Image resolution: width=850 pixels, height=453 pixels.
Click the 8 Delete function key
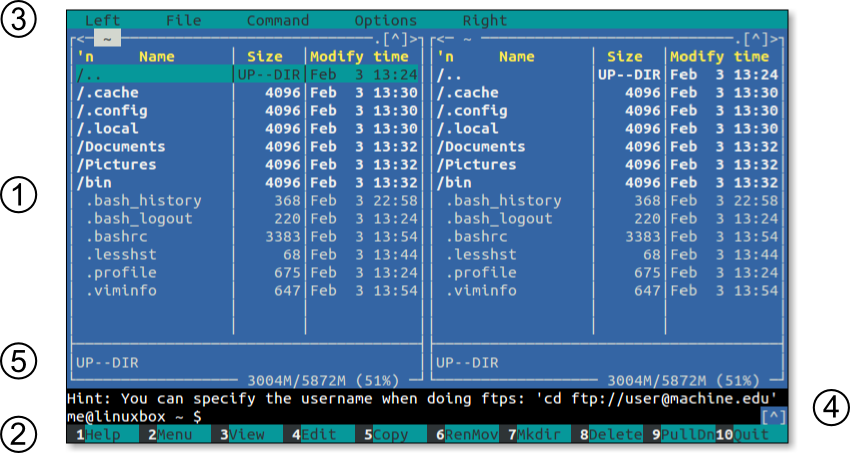[x=610, y=434]
